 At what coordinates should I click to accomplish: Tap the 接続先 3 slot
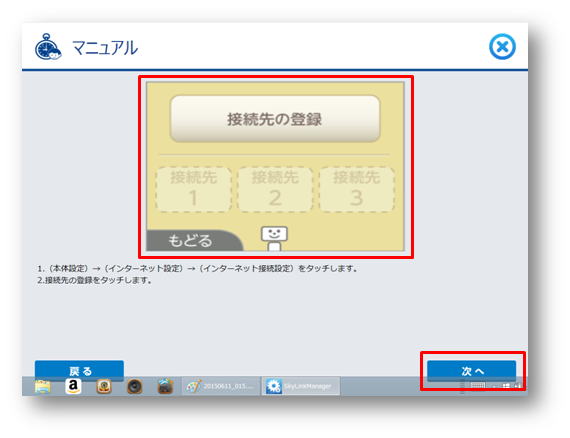(357, 189)
